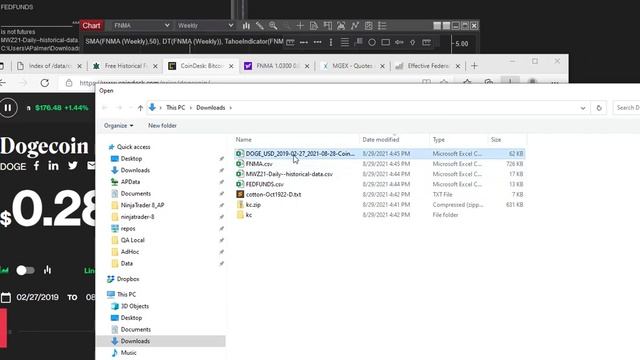This screenshot has width=640, height=360.
Task: Select Music under This PC
Action: tap(128, 353)
